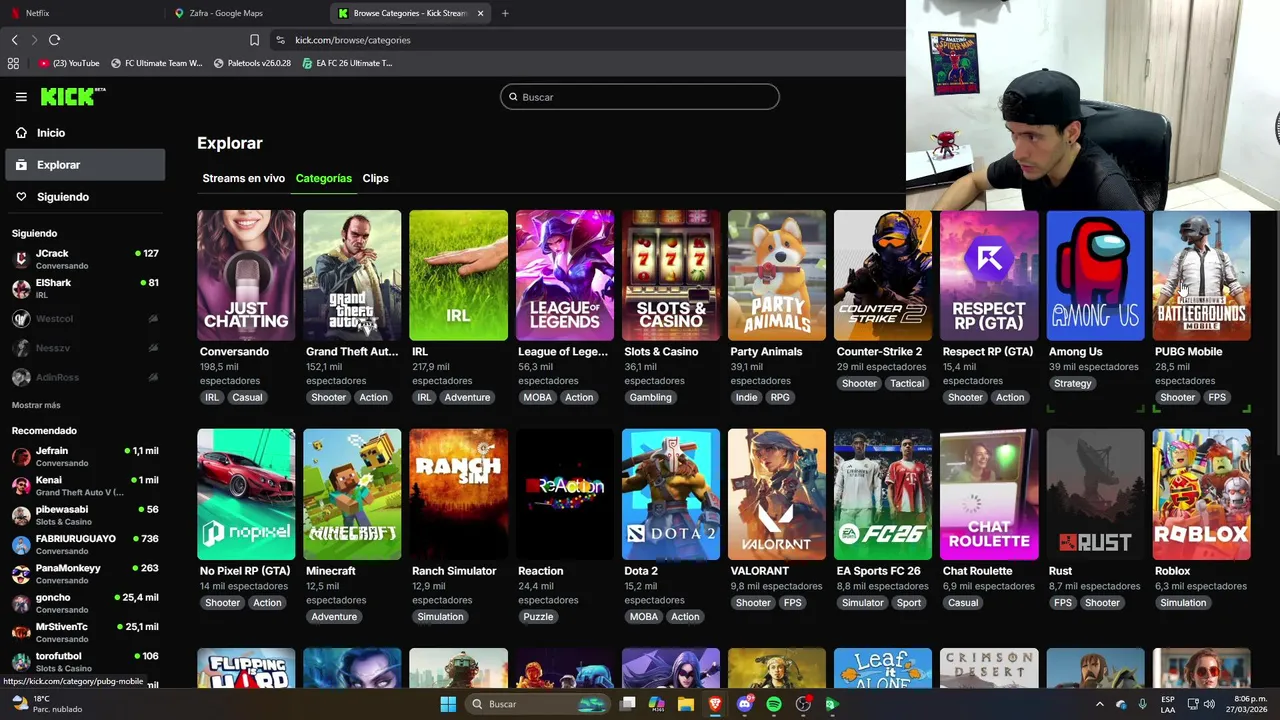The width and height of the screenshot is (1280, 720).
Task: Open Siguiendo page from sidebar
Action: [85, 197]
